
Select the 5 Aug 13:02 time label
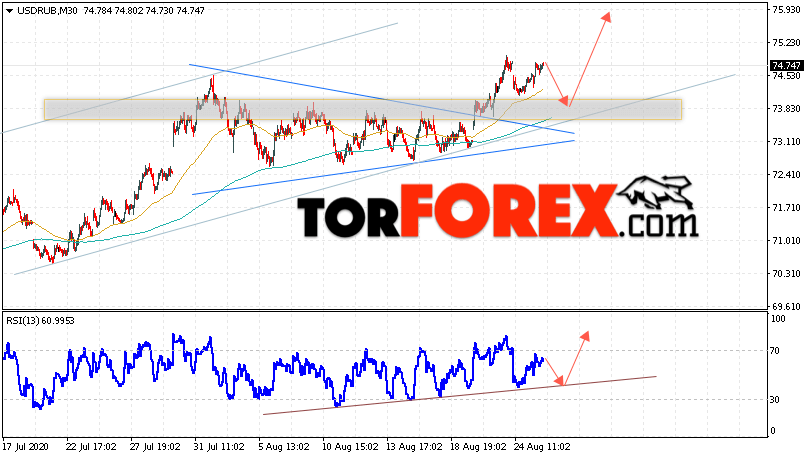pyautogui.click(x=283, y=446)
